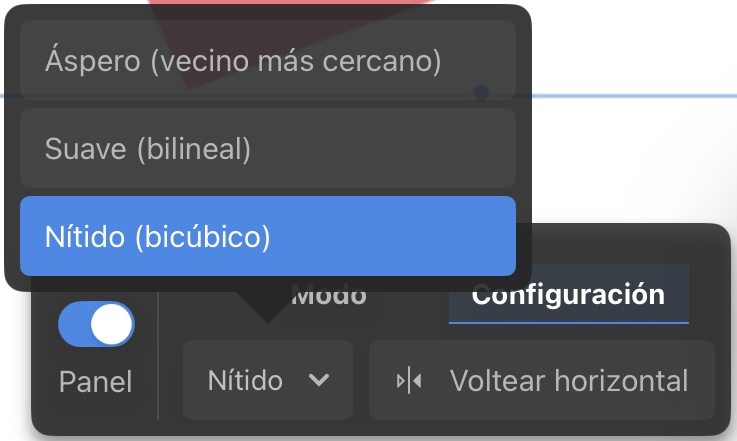Select the highlighted Nítido (bicúbico) option
Image resolution: width=737 pixels, height=441 pixels.
(x=268, y=236)
